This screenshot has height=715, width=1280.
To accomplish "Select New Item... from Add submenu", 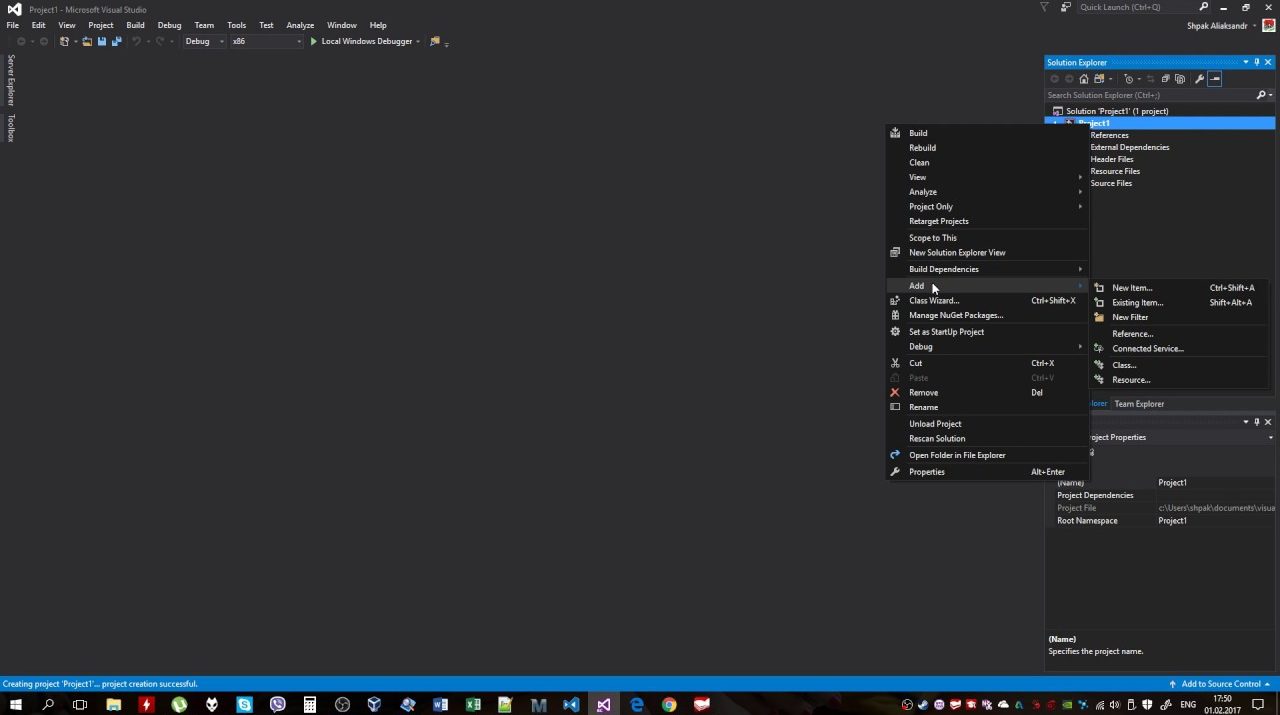I will pos(1132,288).
